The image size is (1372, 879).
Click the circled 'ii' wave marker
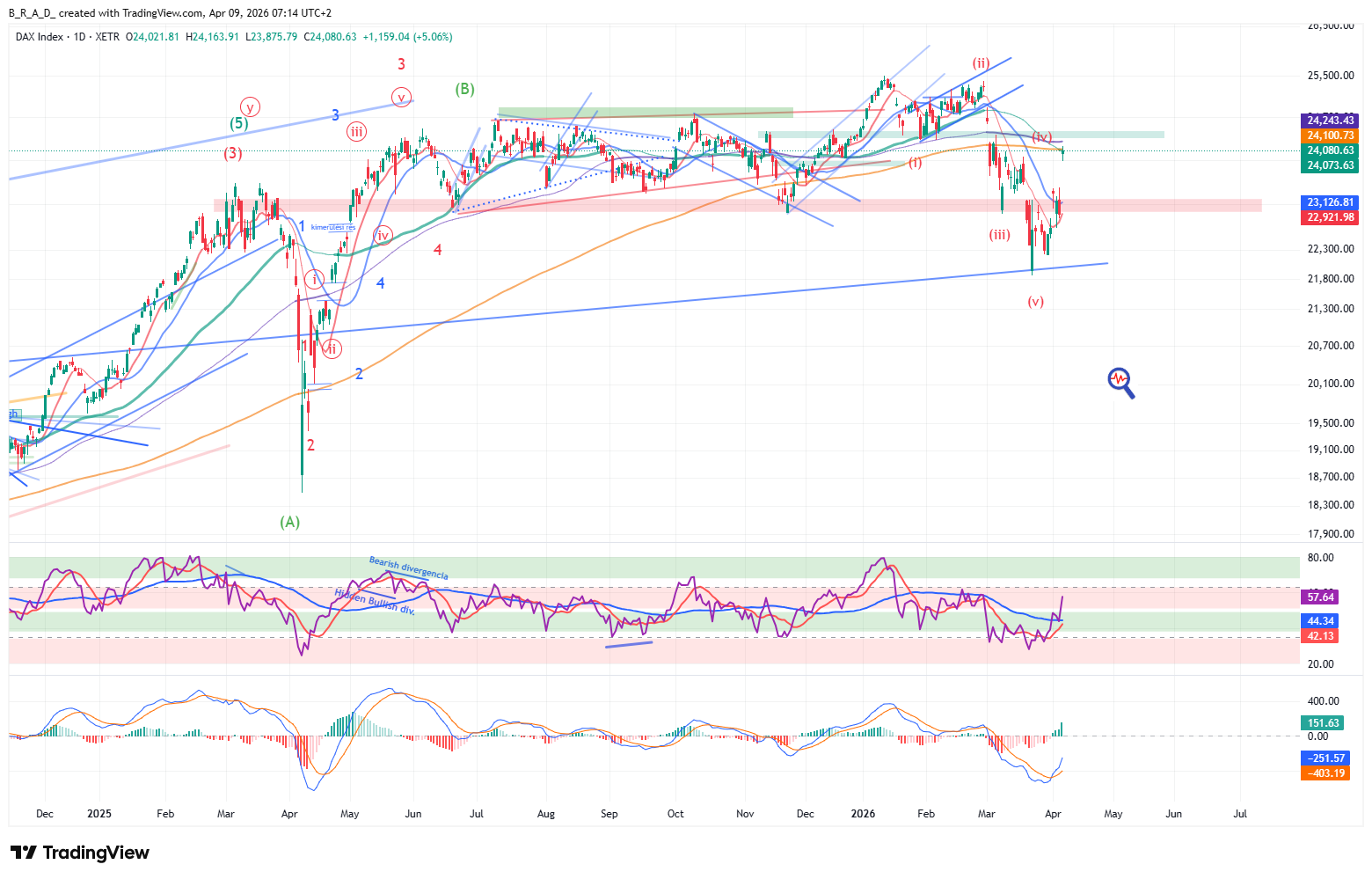332,348
